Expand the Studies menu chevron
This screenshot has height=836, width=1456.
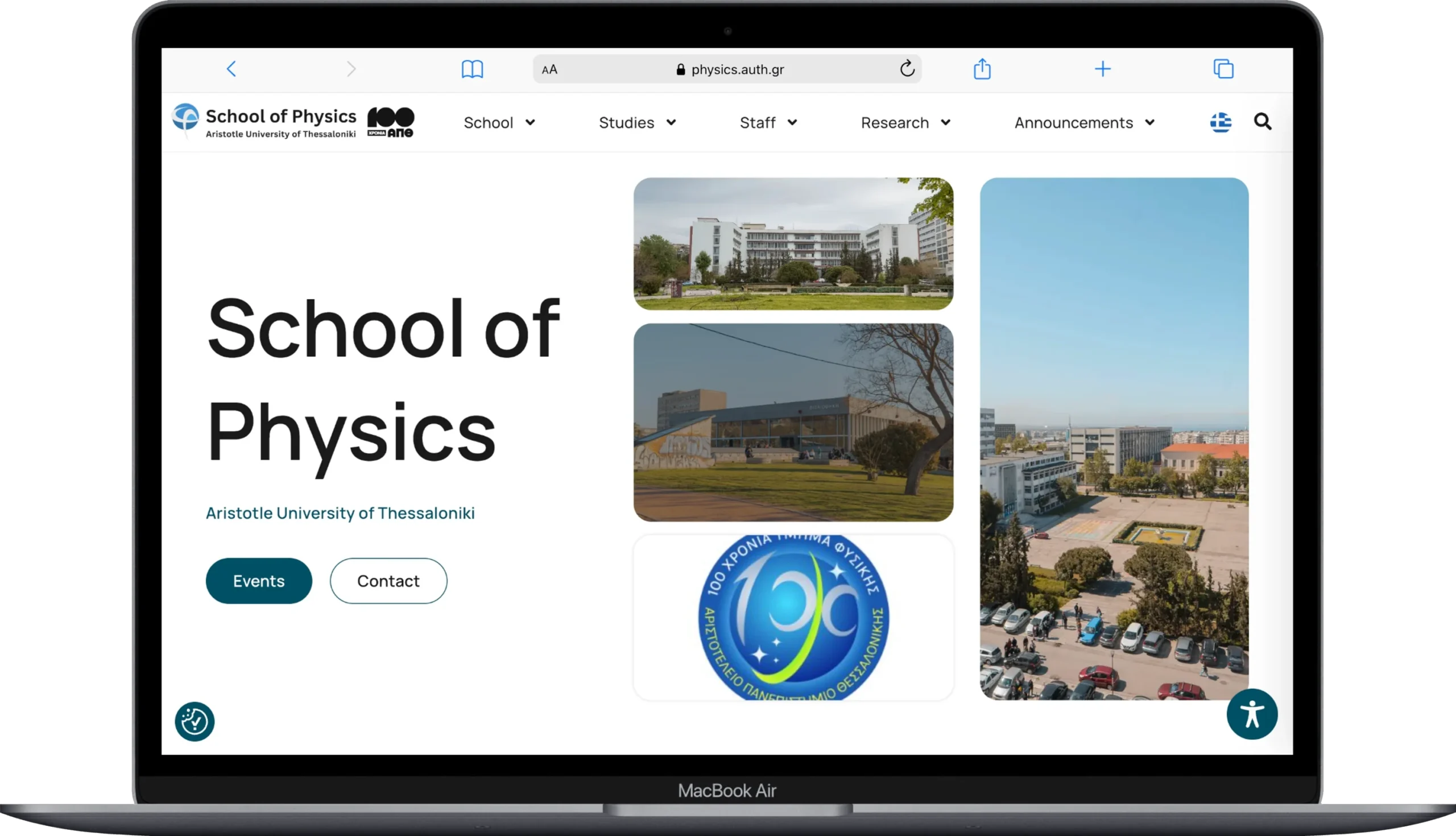click(x=671, y=122)
